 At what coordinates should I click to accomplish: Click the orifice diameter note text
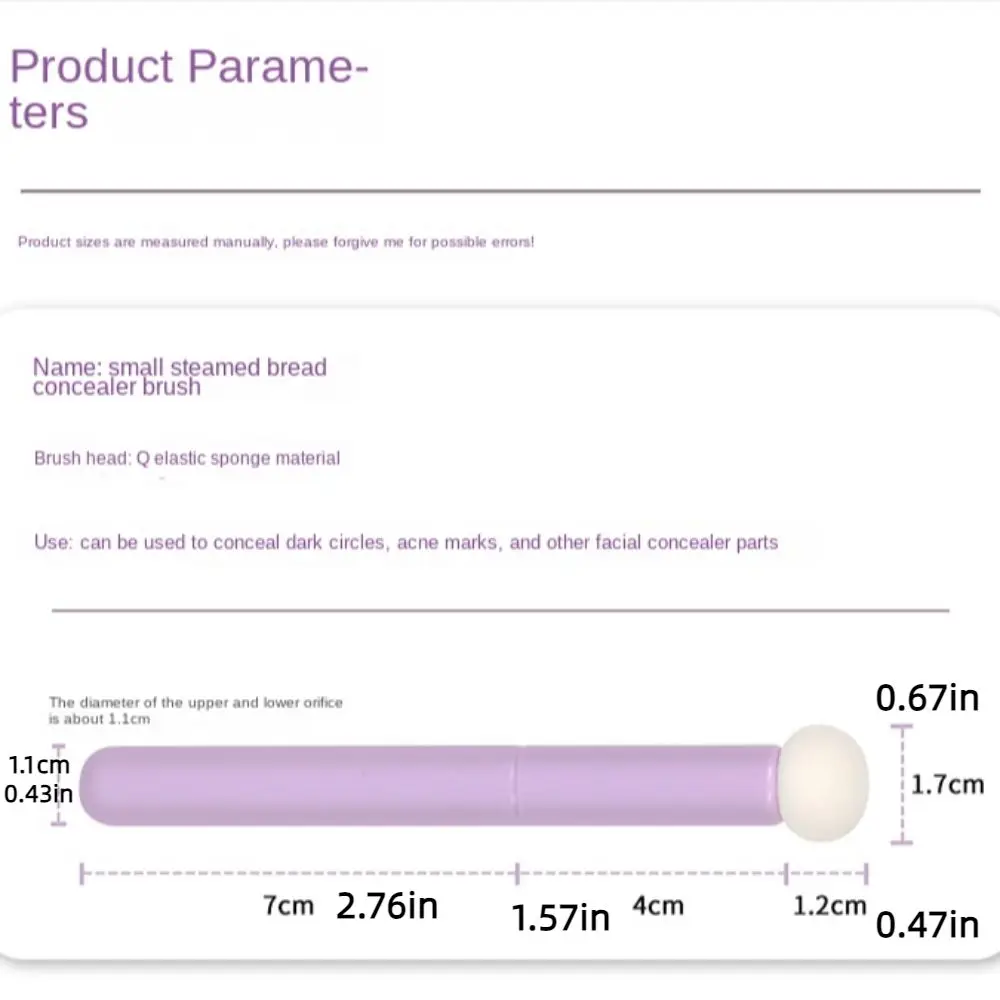(195, 710)
